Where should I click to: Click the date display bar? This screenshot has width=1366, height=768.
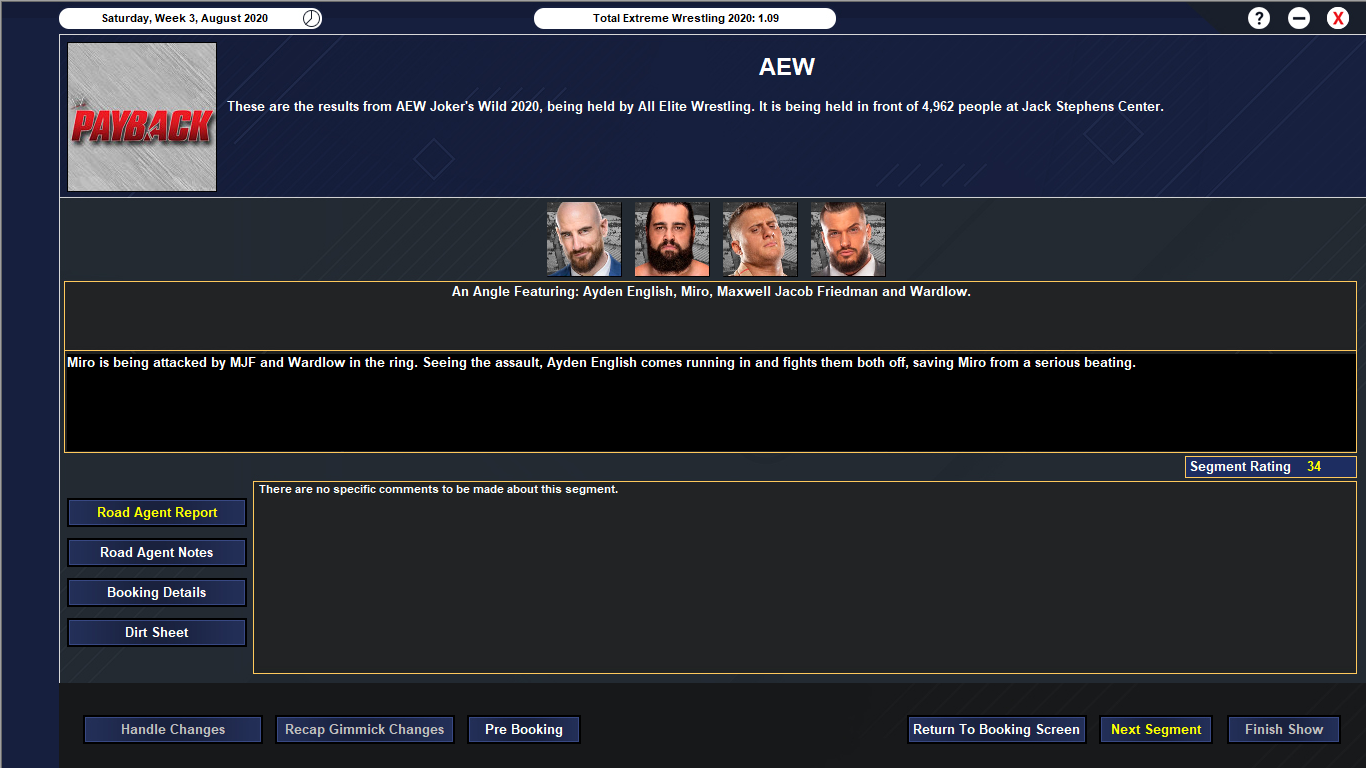[190, 18]
